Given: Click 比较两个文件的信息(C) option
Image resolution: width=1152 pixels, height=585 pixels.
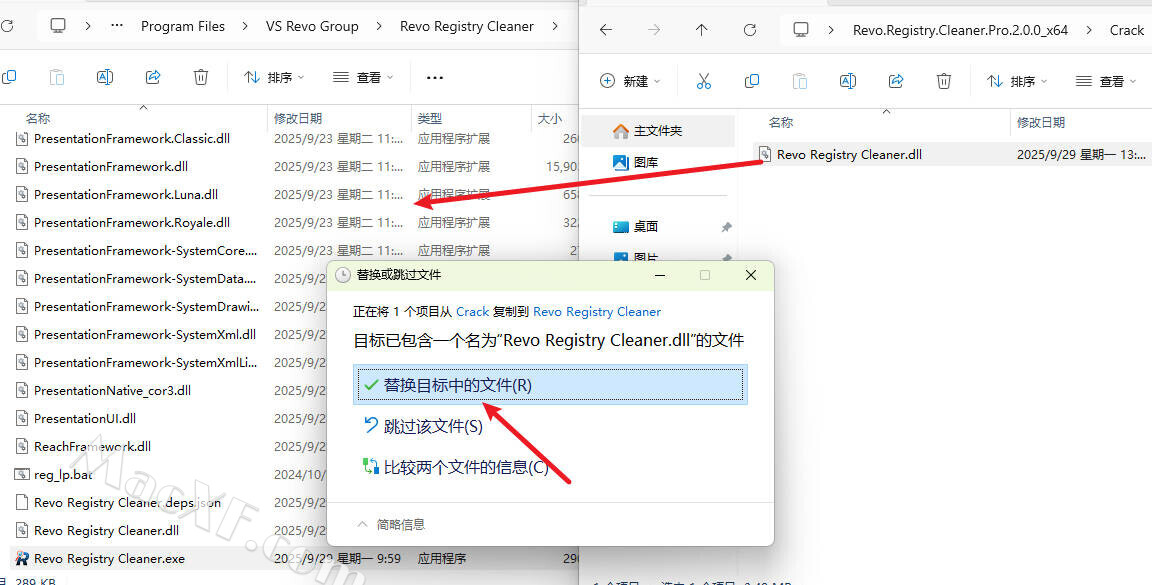Looking at the screenshot, I should (x=465, y=467).
